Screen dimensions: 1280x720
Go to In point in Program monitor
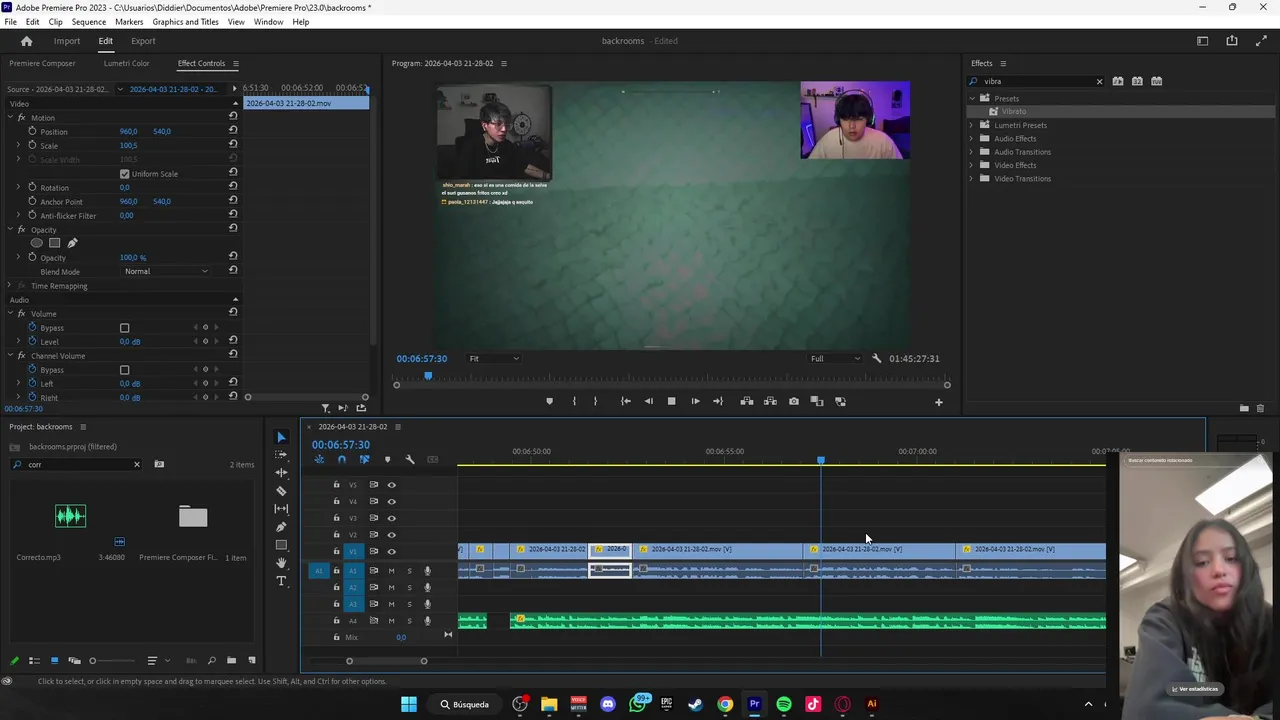coord(626,401)
